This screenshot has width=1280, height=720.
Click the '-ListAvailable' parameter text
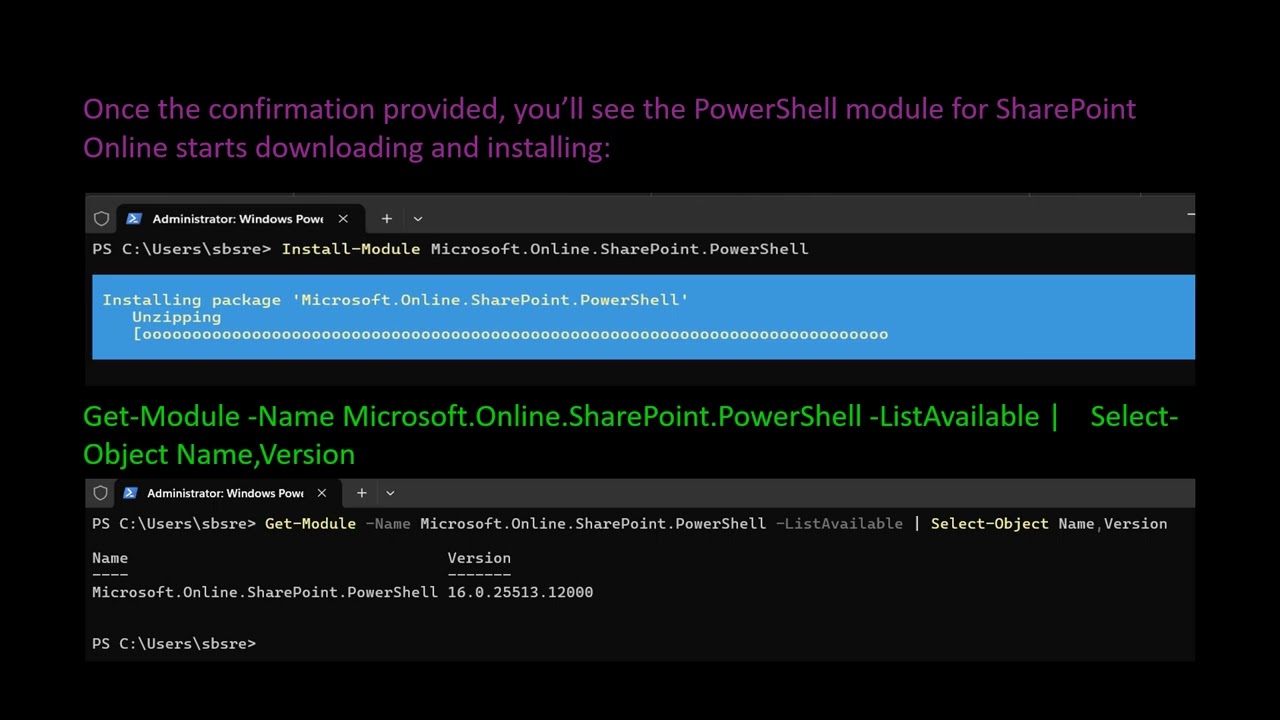839,524
